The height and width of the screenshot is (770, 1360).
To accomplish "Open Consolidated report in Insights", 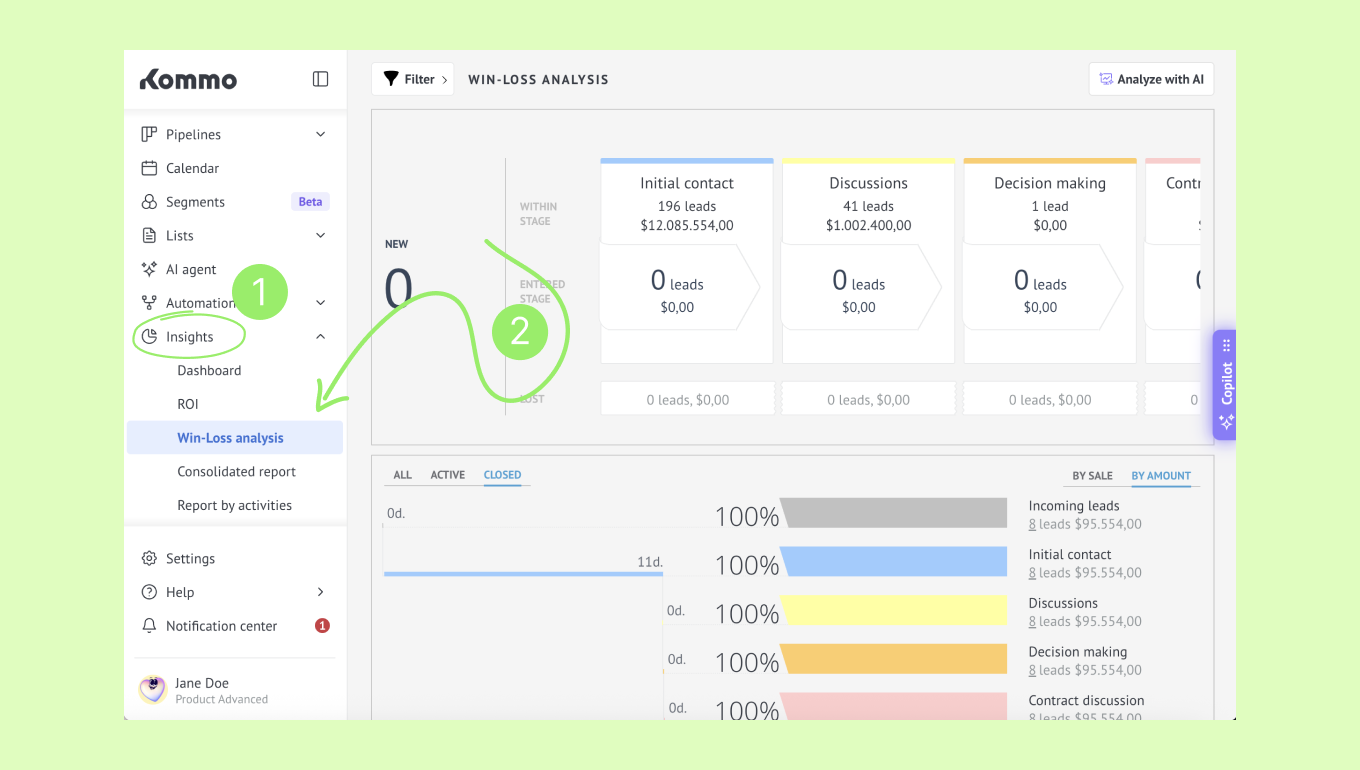I will pos(237,471).
